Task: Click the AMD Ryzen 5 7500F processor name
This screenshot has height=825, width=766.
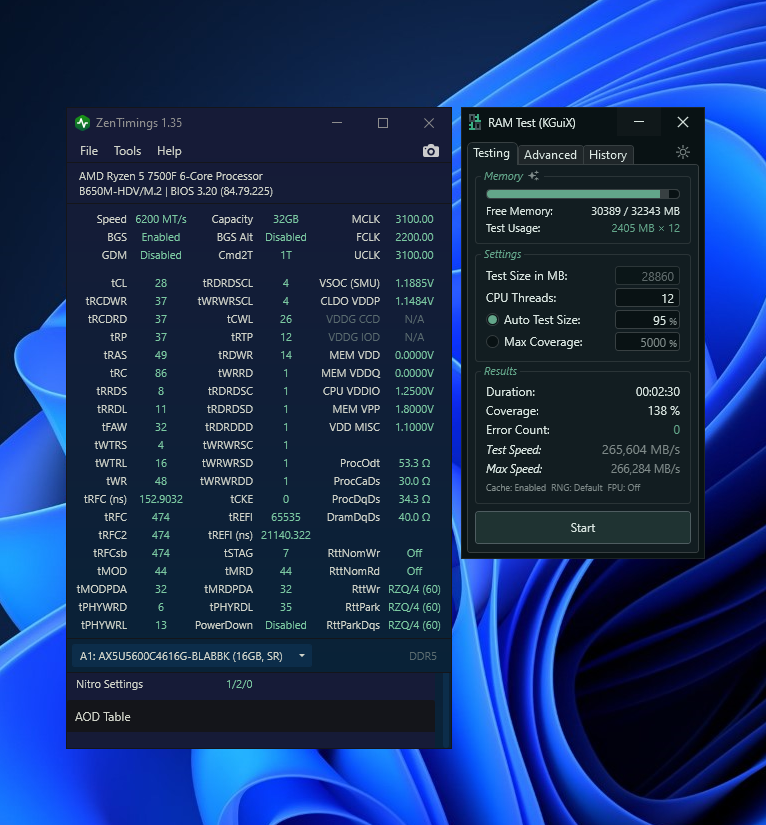Action: [171, 176]
